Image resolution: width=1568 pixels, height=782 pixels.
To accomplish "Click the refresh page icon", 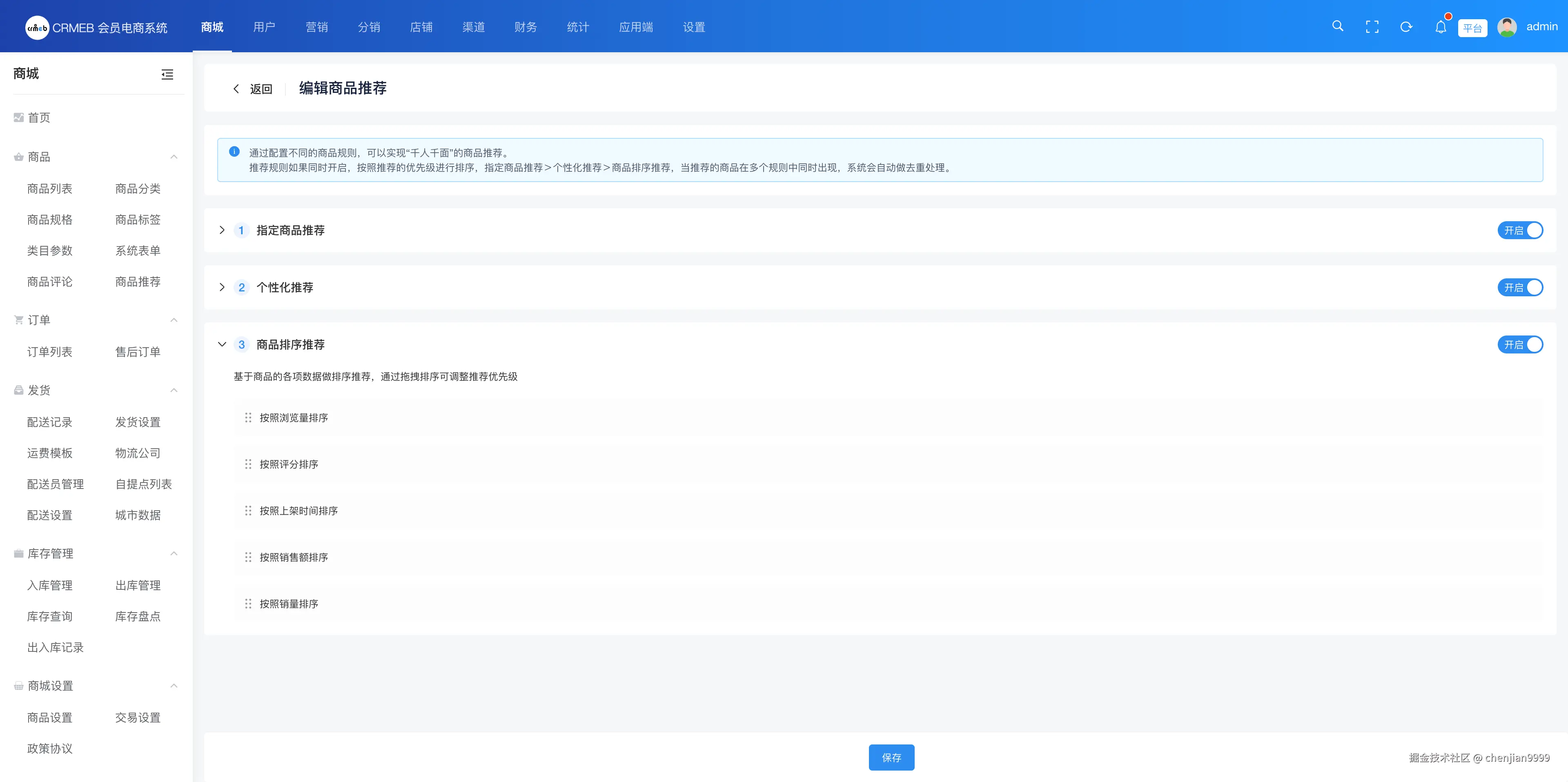I will [x=1406, y=27].
